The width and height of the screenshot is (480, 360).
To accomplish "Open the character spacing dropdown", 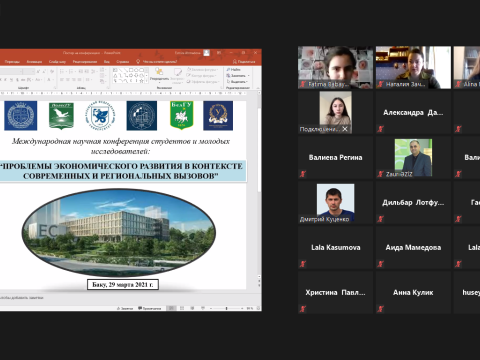I will pos(30,80).
